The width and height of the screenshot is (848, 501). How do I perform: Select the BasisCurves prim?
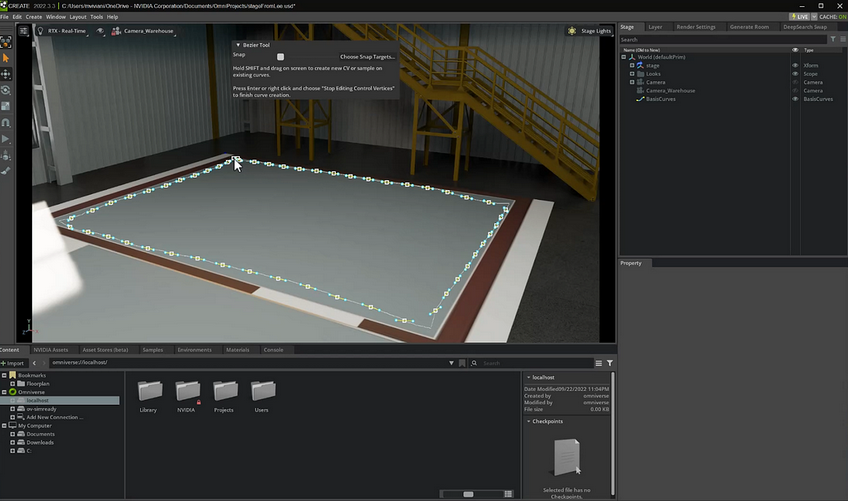(x=660, y=99)
